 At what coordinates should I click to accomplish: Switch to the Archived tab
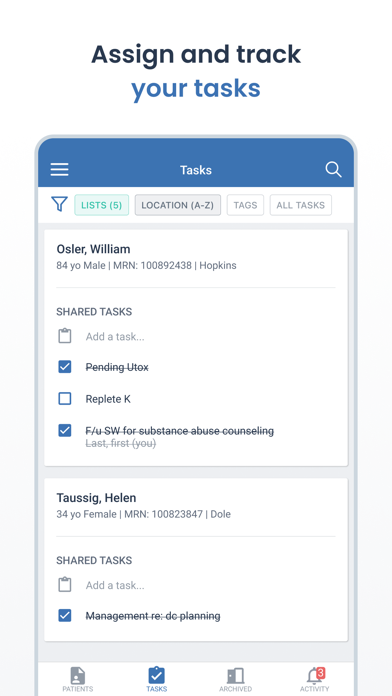(x=235, y=679)
